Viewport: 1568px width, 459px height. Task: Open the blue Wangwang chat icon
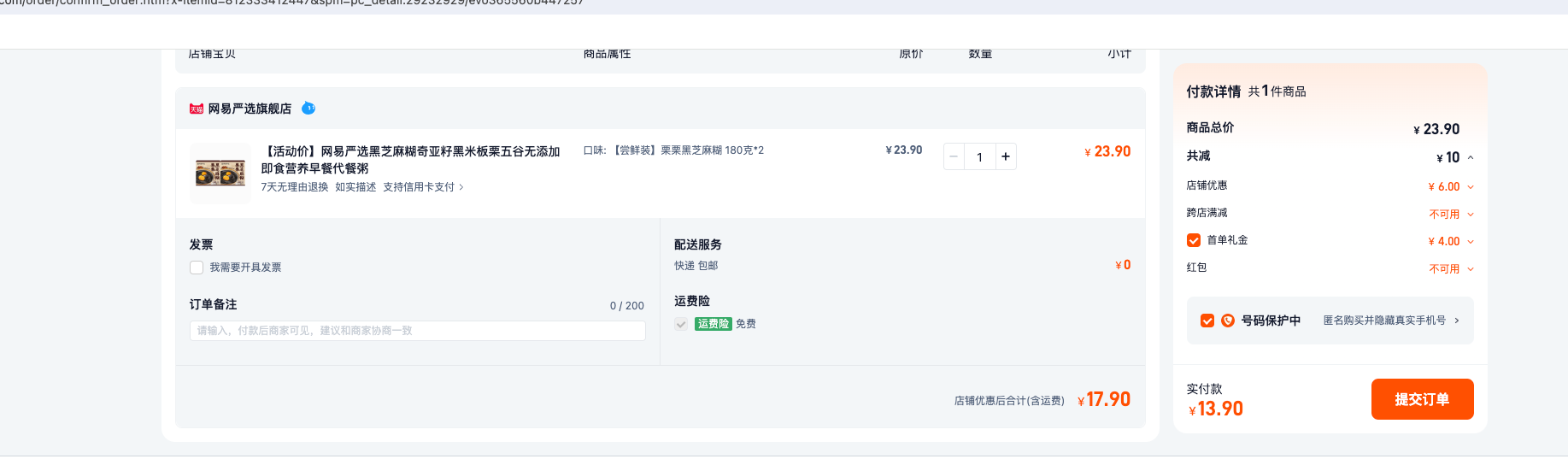[308, 108]
